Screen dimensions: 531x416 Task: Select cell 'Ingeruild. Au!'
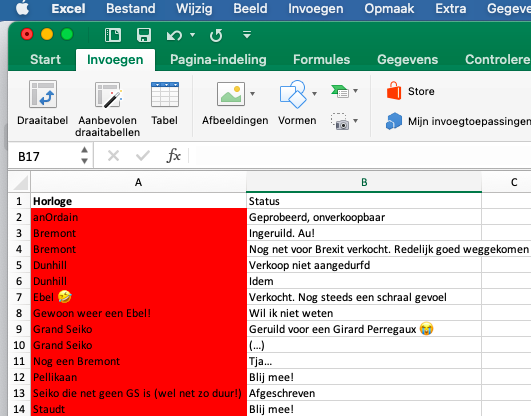[x=364, y=233]
